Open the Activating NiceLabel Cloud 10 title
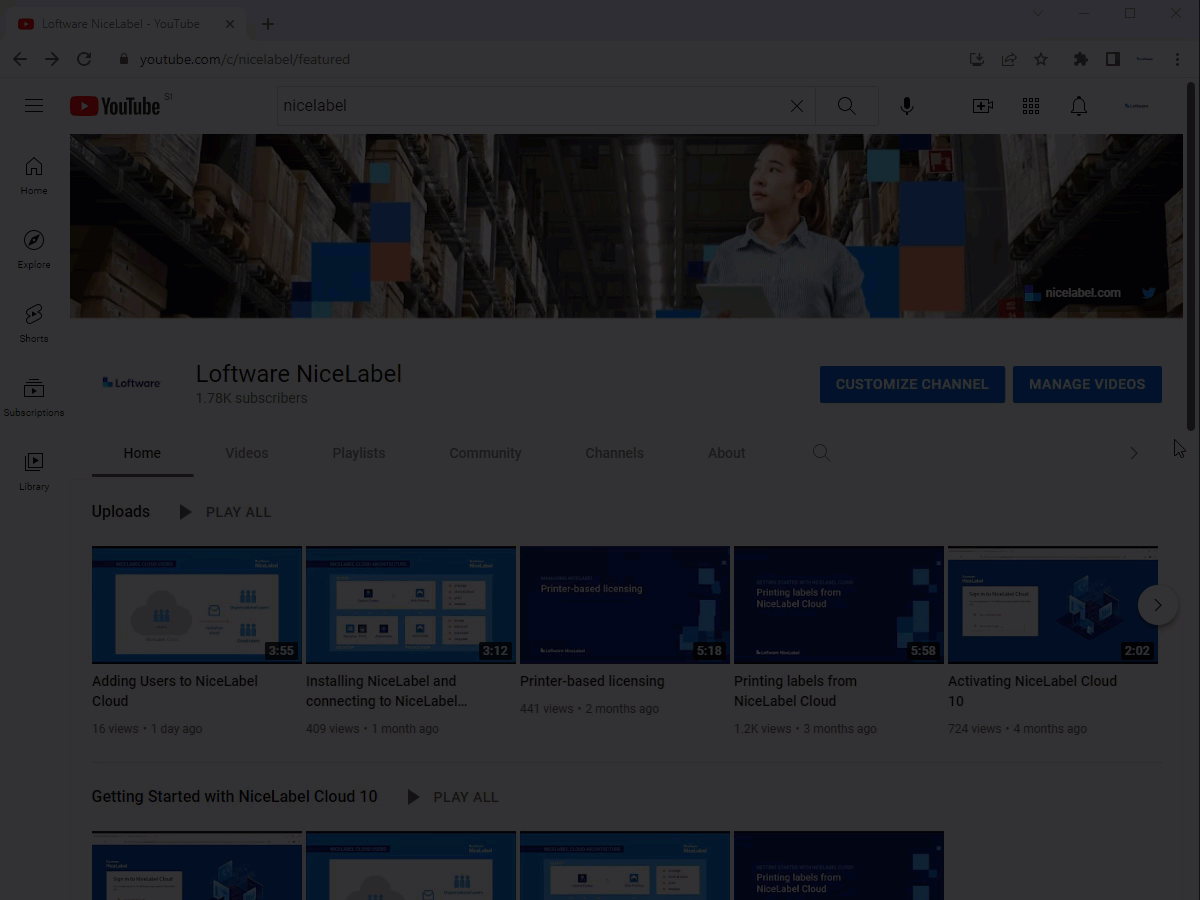Image resolution: width=1200 pixels, height=900 pixels. coord(1032,691)
